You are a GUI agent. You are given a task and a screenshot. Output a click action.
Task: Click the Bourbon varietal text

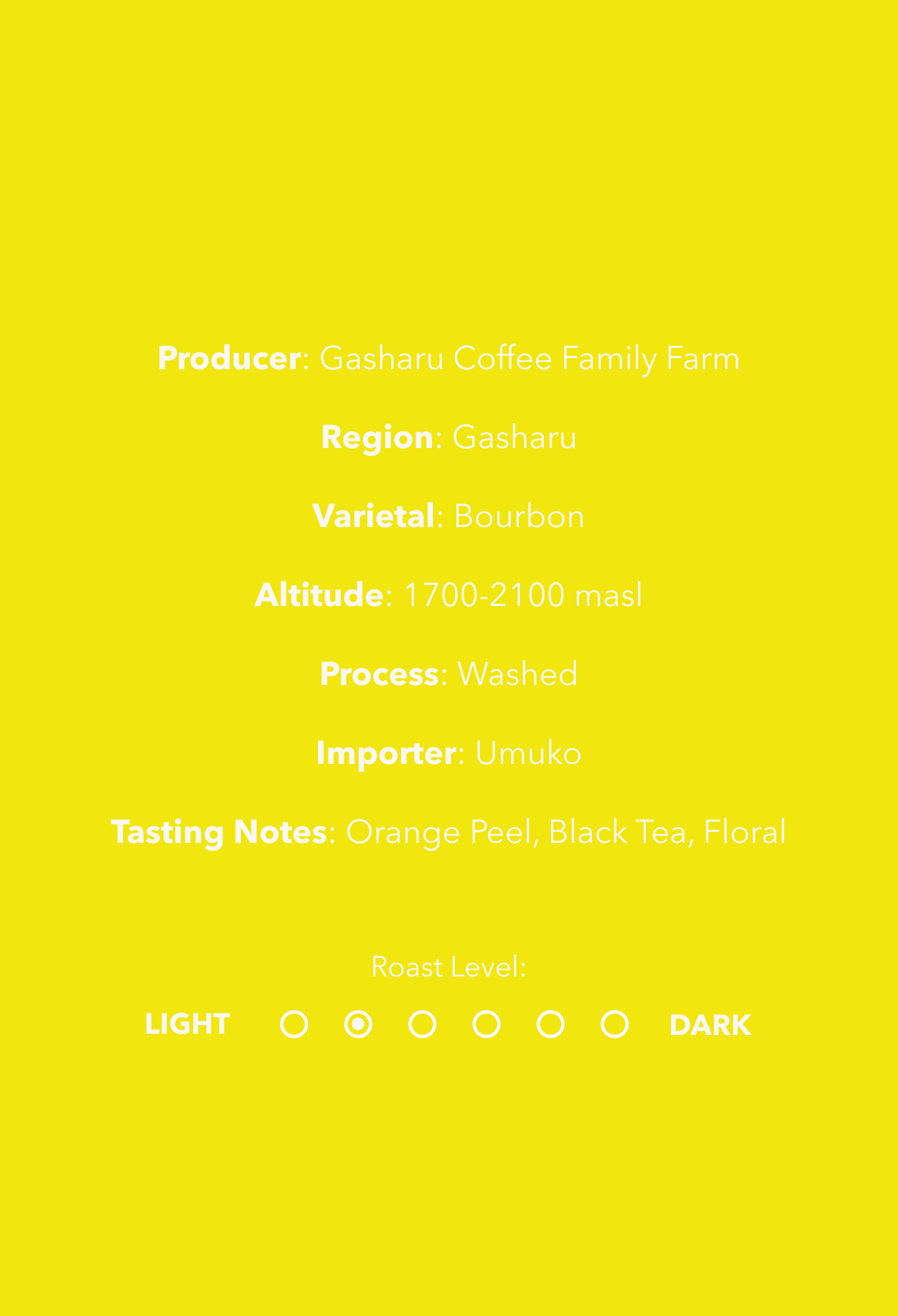pyautogui.click(x=519, y=517)
